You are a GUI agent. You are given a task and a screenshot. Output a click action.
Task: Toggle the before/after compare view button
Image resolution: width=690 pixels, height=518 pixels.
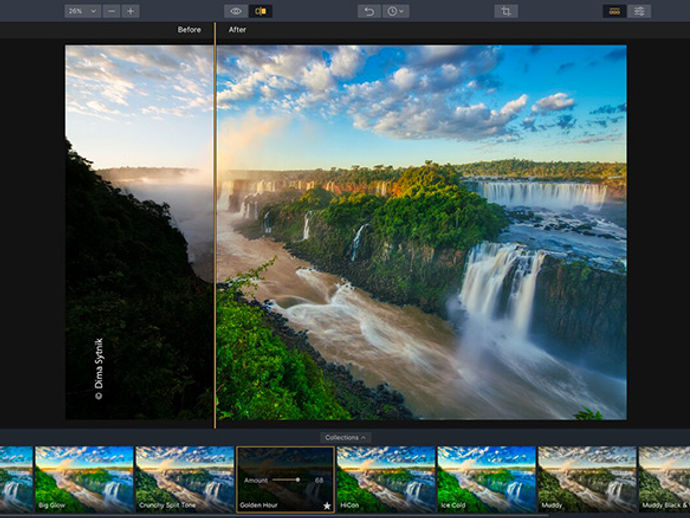point(261,11)
